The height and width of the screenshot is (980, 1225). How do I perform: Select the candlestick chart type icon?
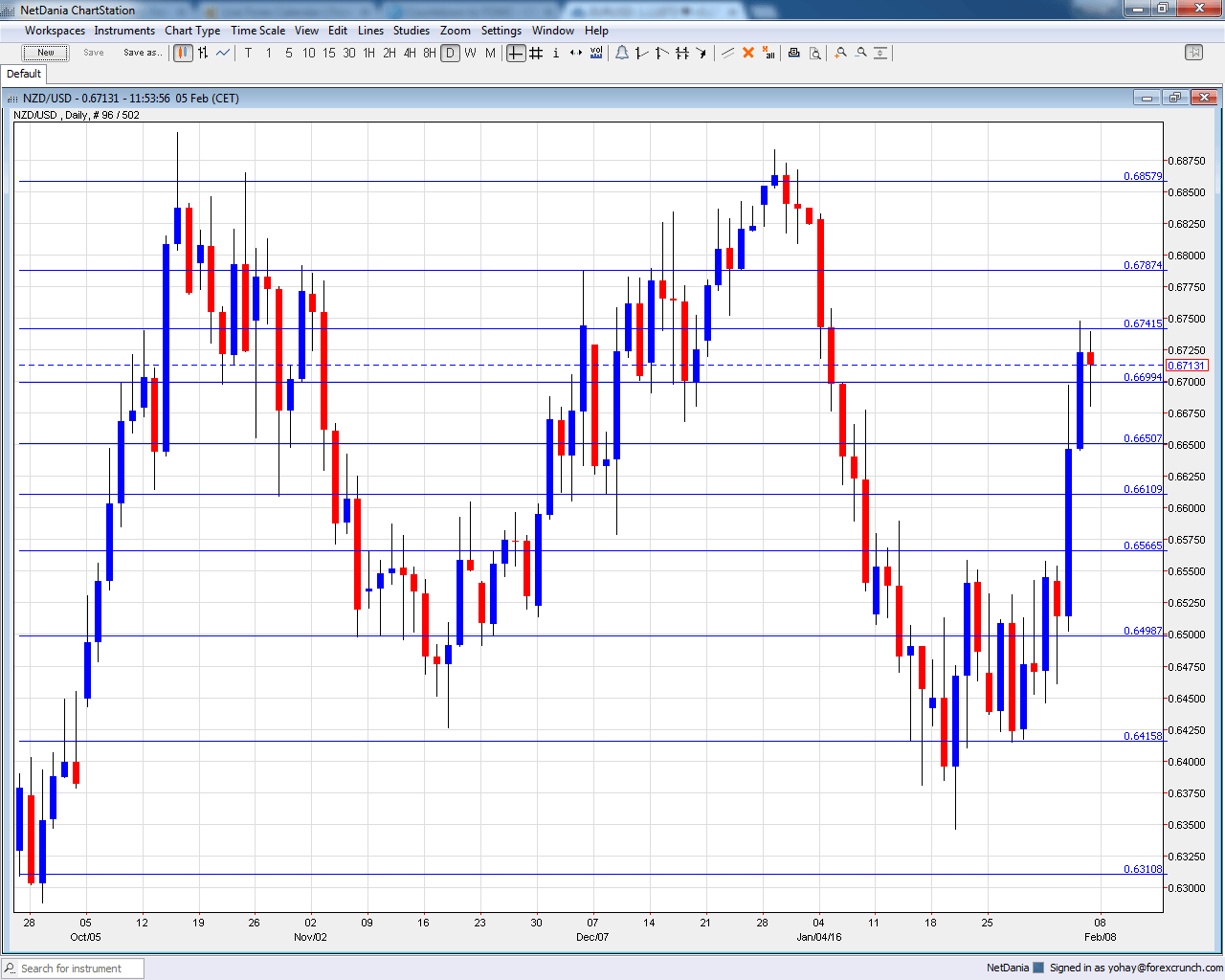pos(183,54)
